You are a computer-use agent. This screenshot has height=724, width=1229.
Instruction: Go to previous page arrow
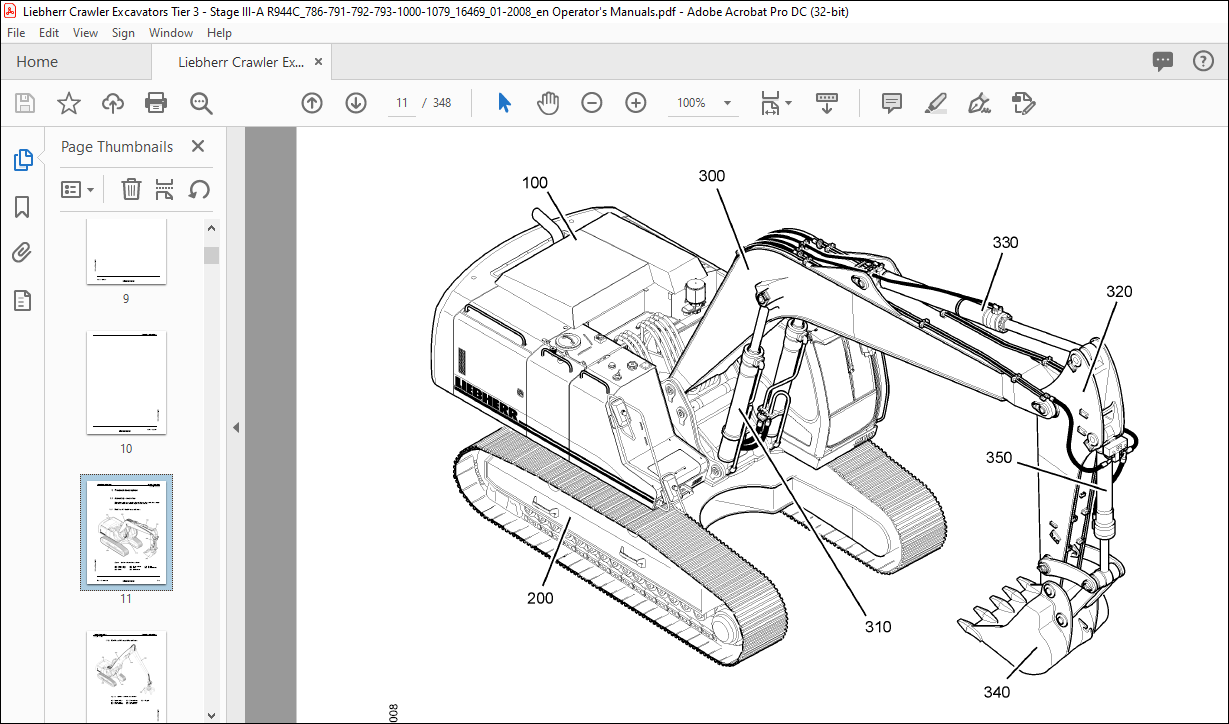point(312,103)
